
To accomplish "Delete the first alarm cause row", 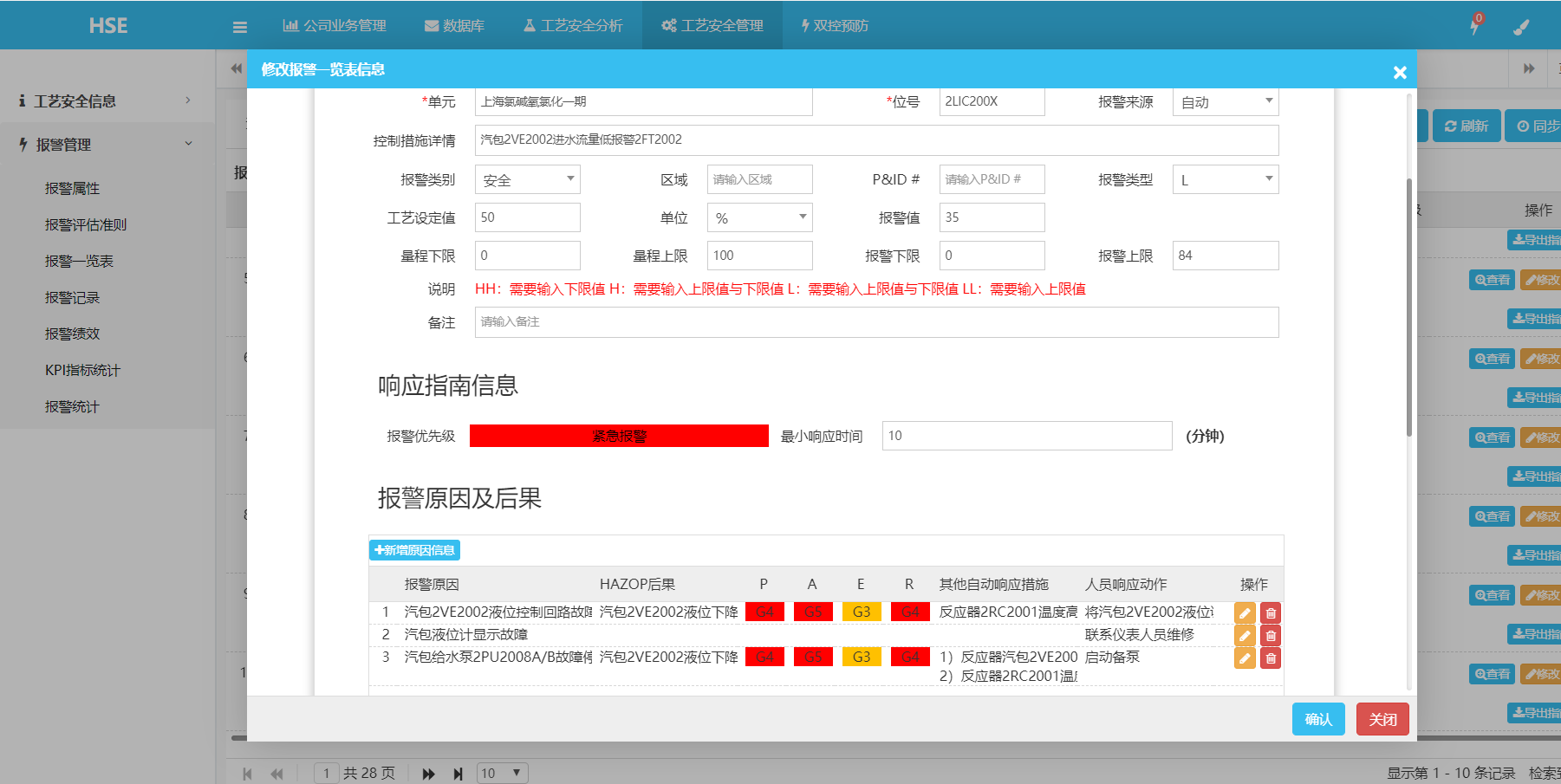I will [x=1270, y=613].
